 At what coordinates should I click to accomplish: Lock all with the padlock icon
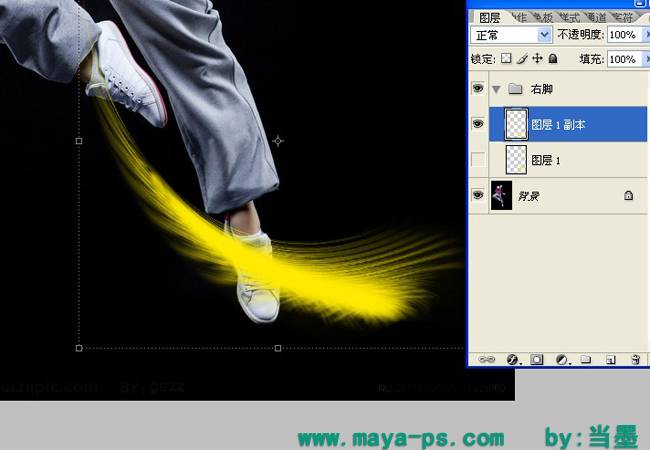click(553, 58)
